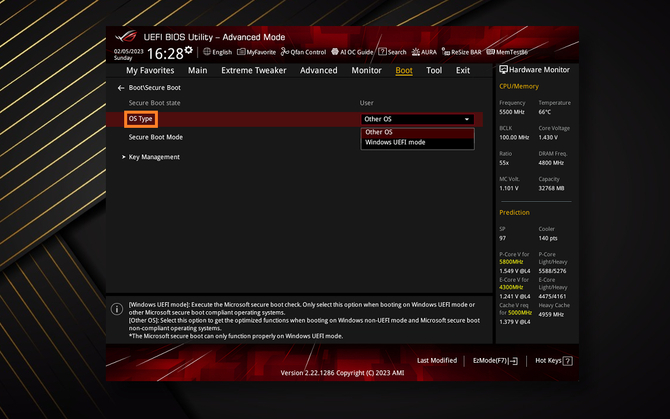Image resolution: width=670 pixels, height=419 pixels.
Task: Click Heavy Cache value 4959 MHz
Action: coord(551,314)
